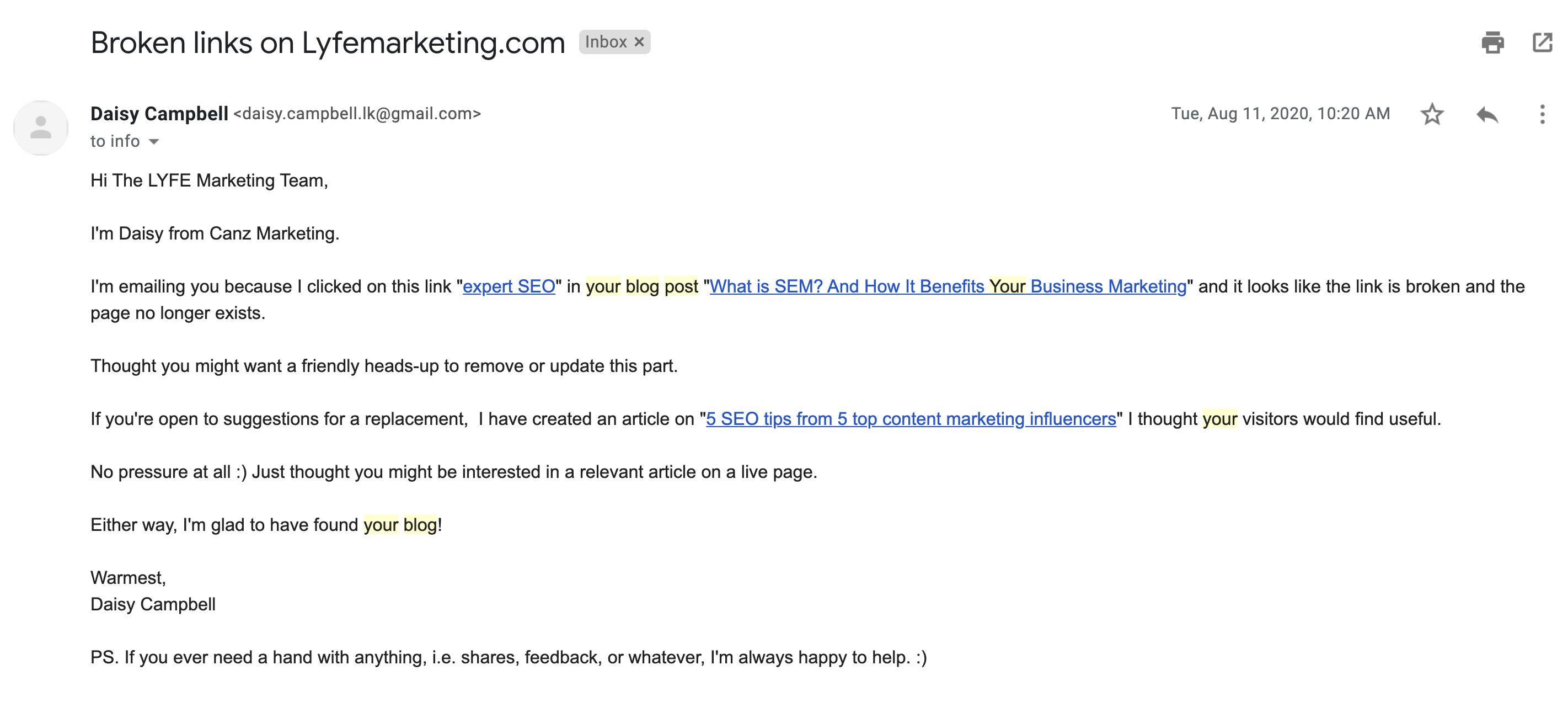Screen dimensions: 1568x702
Task: Open the '5 SEO tips' article link
Action: point(911,418)
